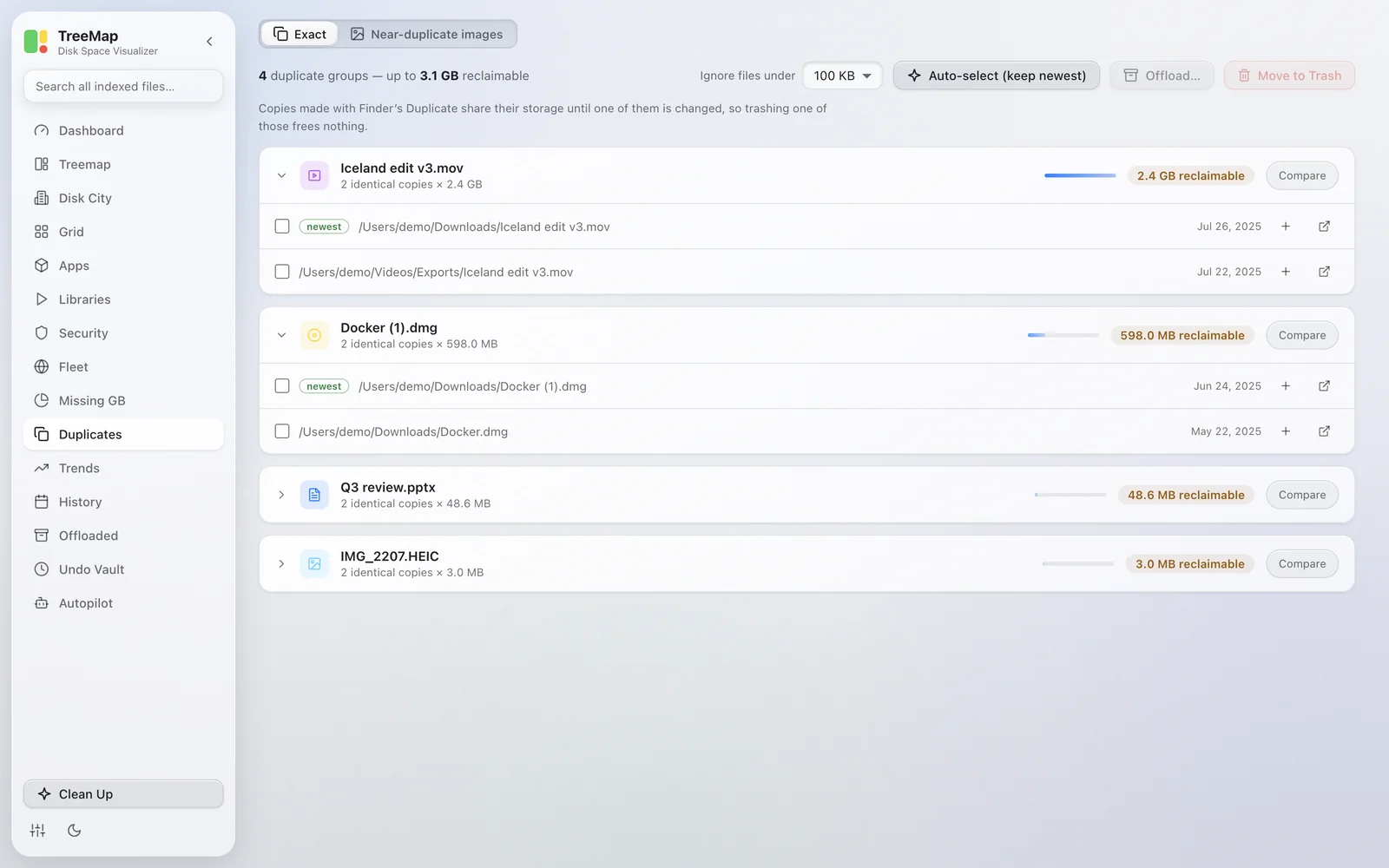Toggle dark mode moon icon
The image size is (1389, 868).
click(x=75, y=831)
